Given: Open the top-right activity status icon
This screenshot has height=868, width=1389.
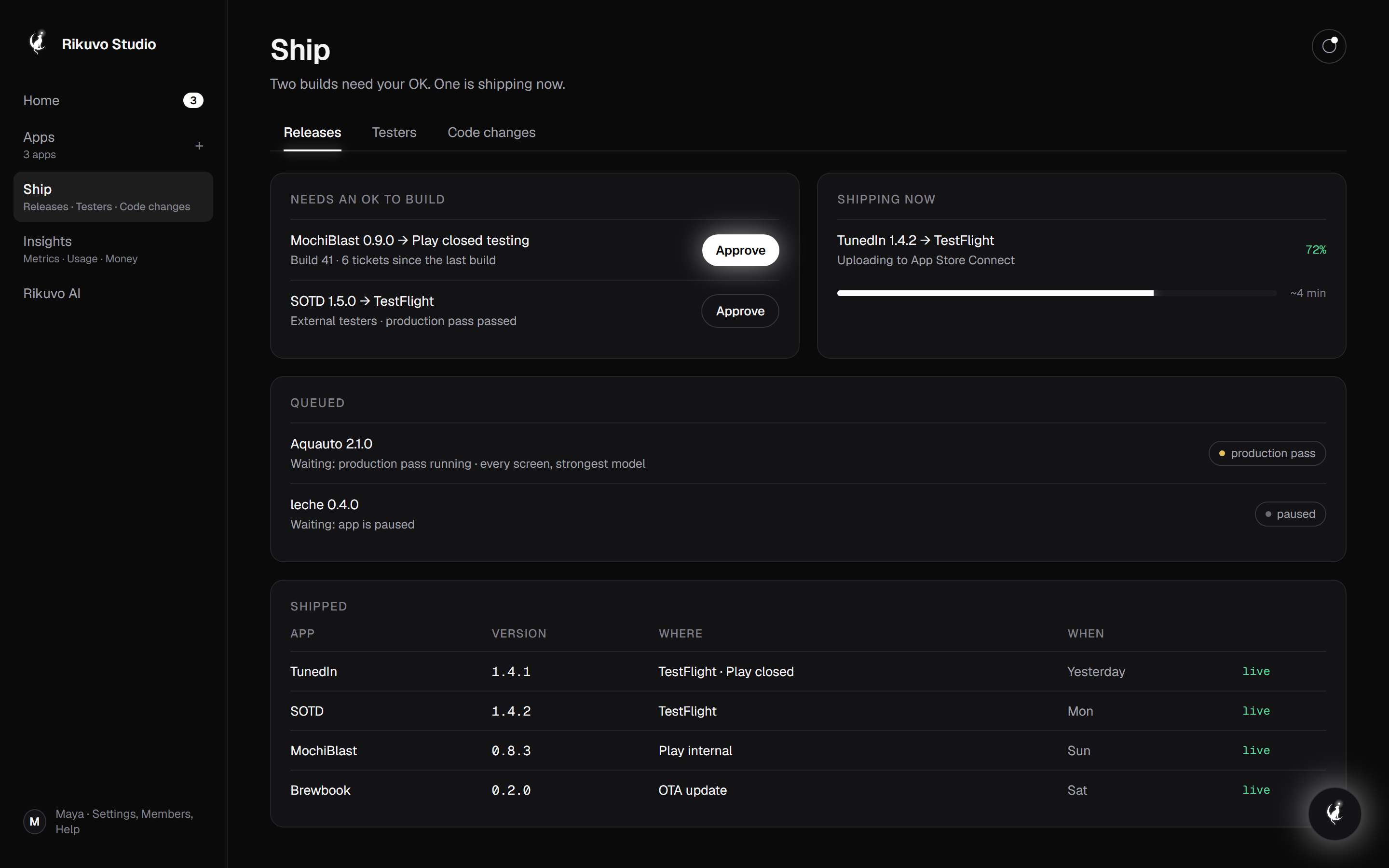Looking at the screenshot, I should pos(1329,46).
